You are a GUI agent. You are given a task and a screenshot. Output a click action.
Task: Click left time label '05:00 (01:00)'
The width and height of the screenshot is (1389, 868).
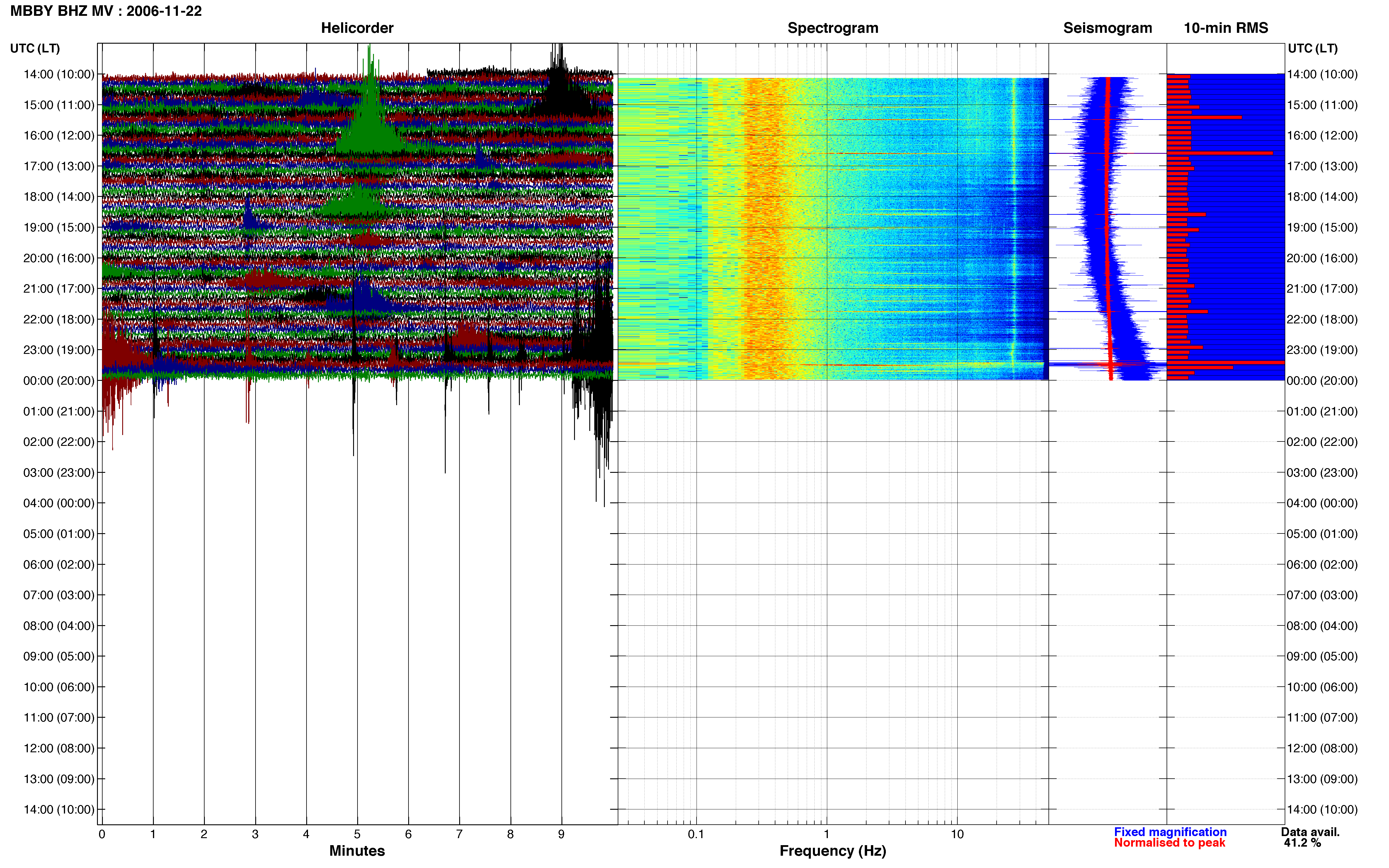(59, 533)
